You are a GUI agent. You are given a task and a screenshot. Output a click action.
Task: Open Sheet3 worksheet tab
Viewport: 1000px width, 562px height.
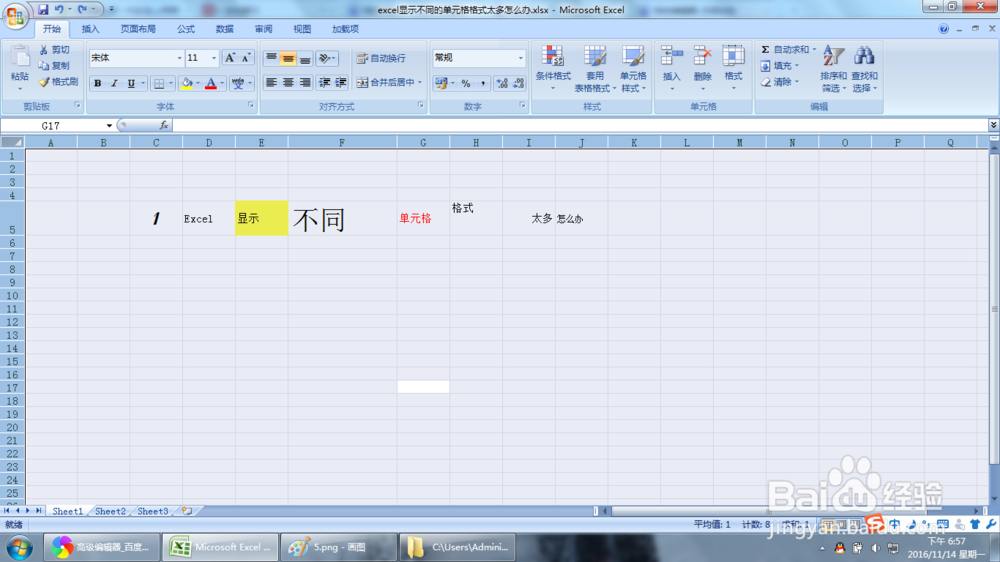click(152, 511)
